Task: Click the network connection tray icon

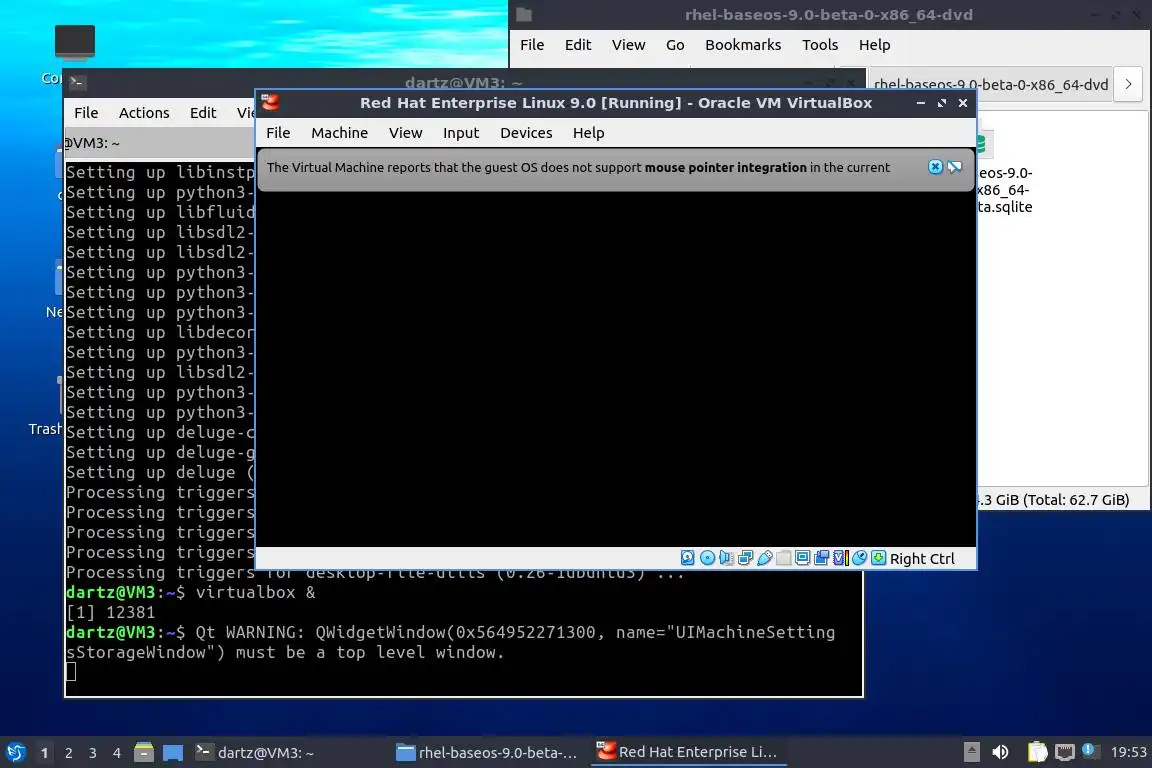Action: coord(1065,752)
